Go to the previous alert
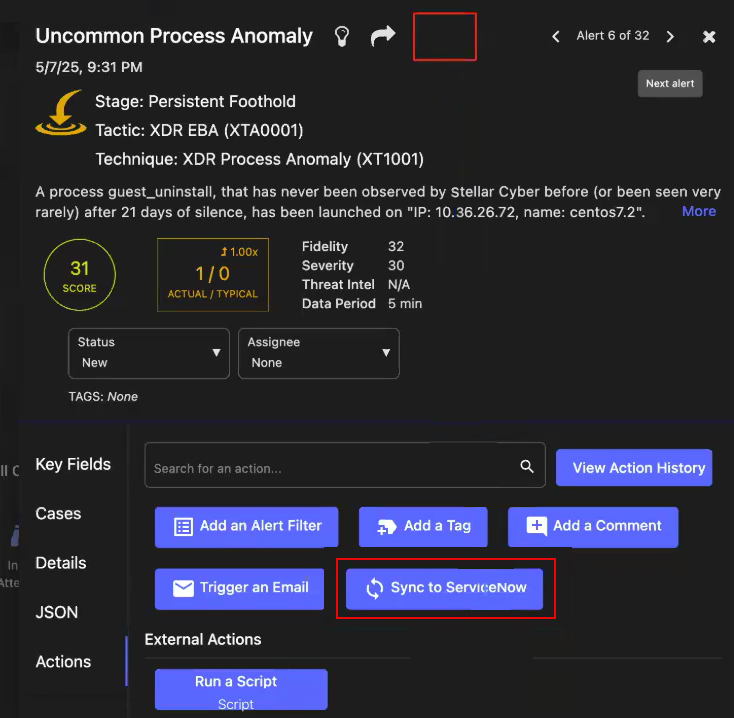The width and height of the screenshot is (734, 718). point(556,37)
